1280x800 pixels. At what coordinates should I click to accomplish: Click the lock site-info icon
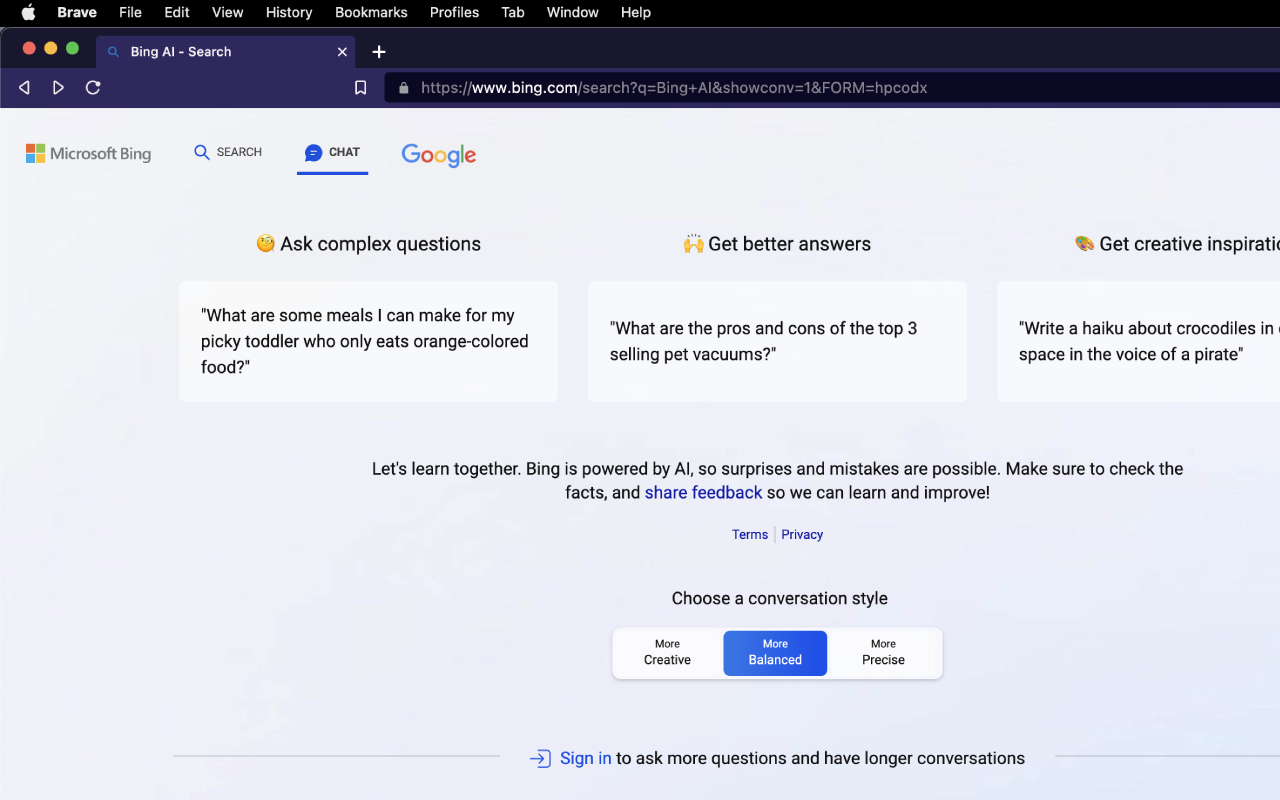coord(404,88)
